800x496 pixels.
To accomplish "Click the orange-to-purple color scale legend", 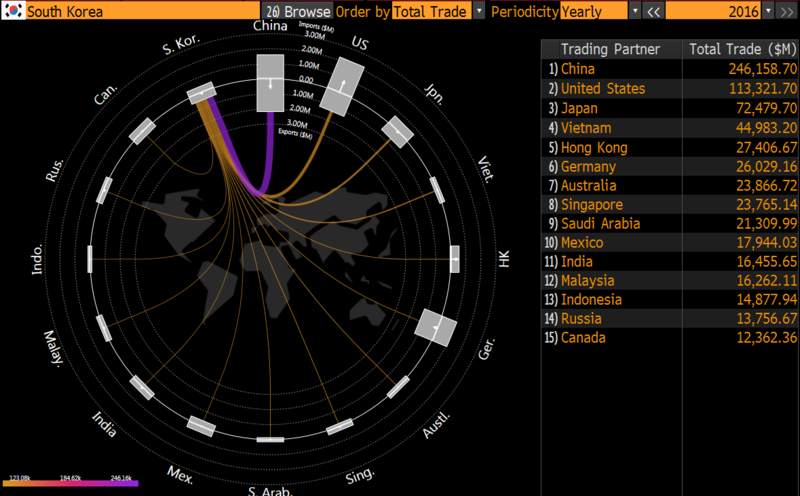I will pyautogui.click(x=70, y=482).
